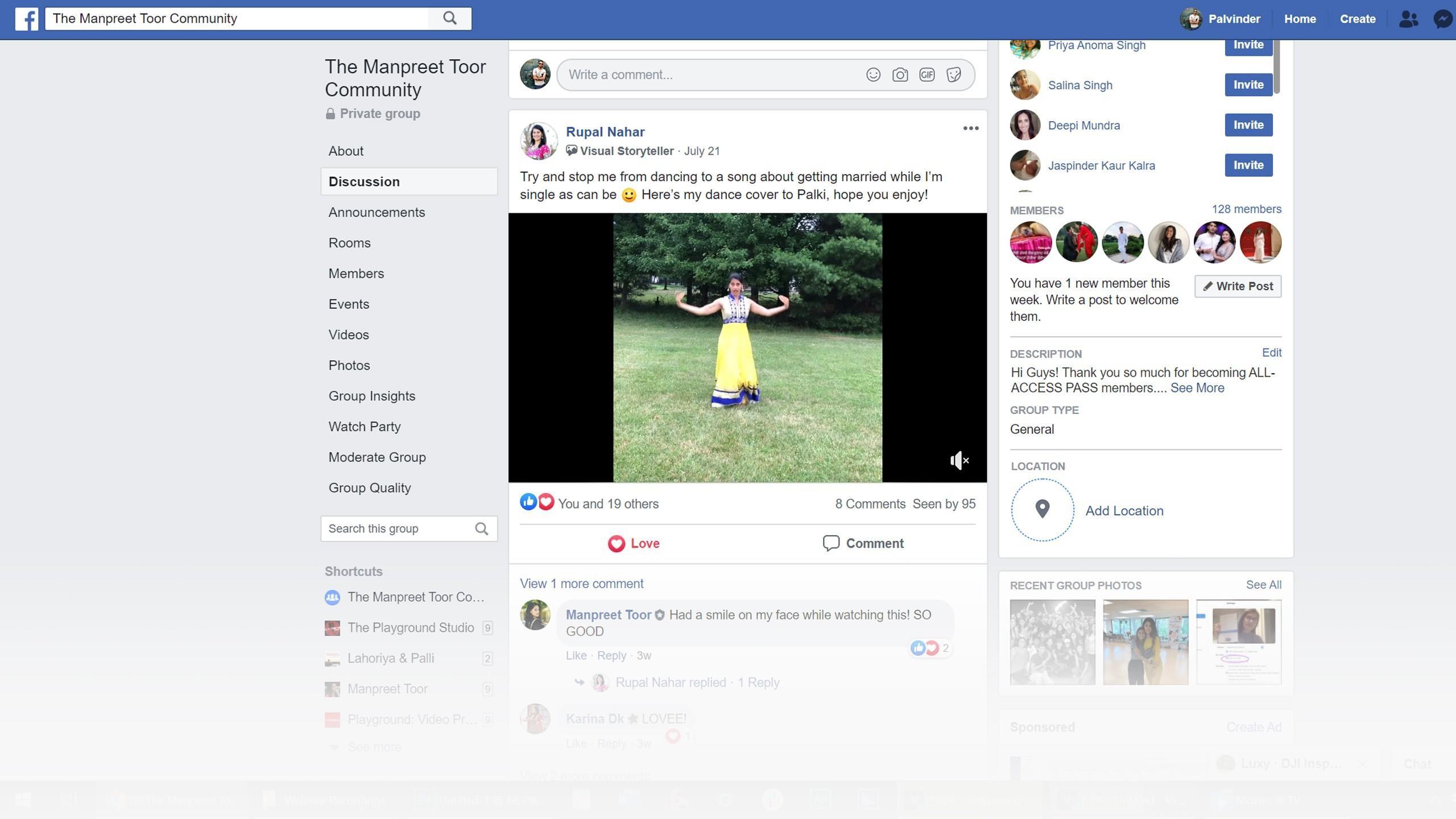Click the Write Post button

[1238, 286]
